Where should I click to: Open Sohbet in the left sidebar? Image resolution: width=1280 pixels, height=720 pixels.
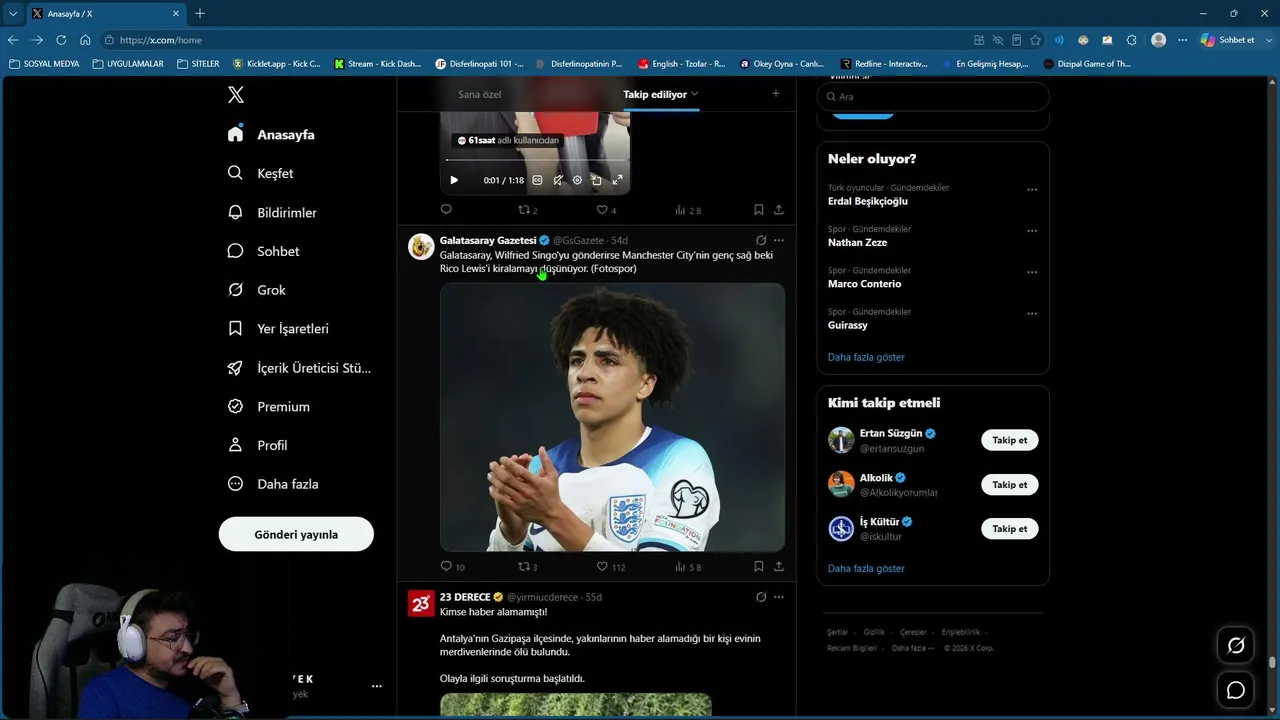tap(263, 251)
